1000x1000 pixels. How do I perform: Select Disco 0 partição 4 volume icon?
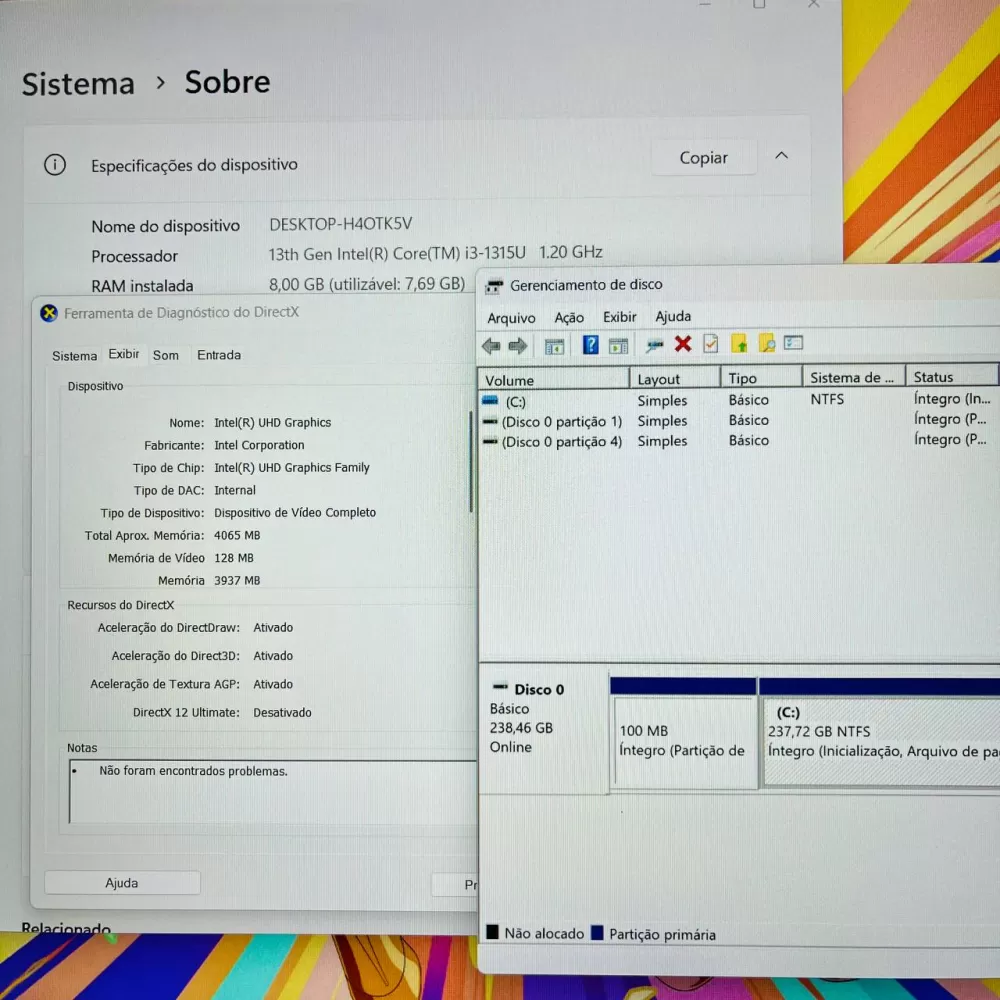click(x=490, y=441)
